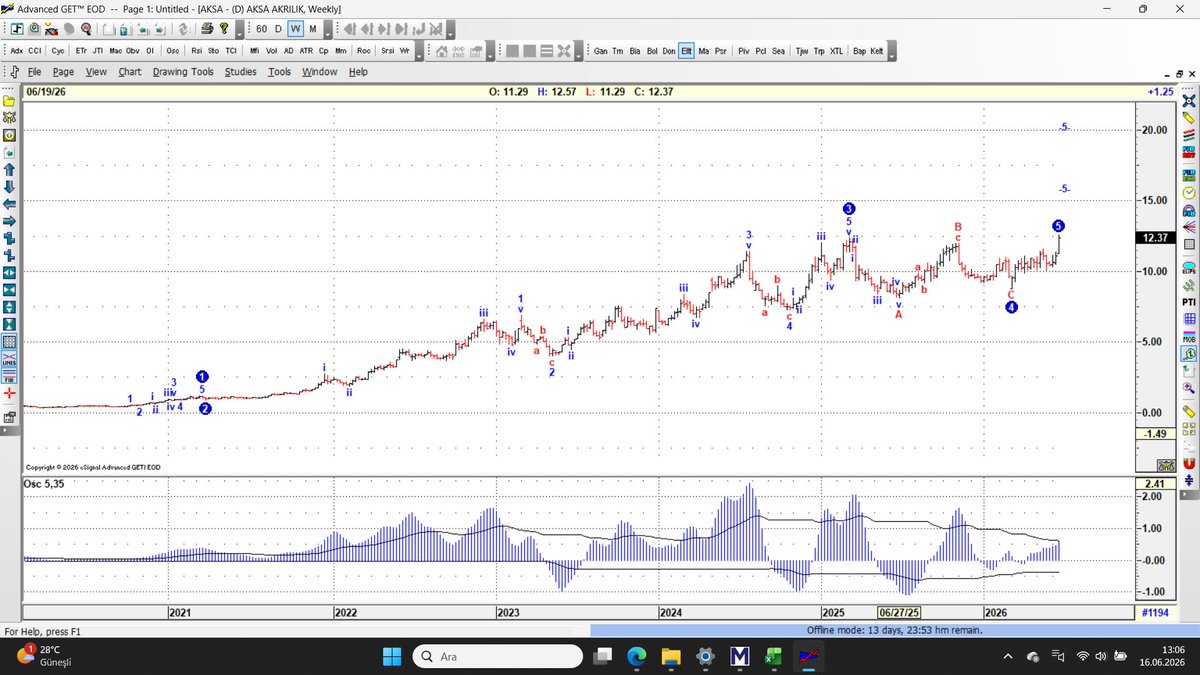The image size is (1200, 675).
Task: Add the CCI indicator
Action: tap(35, 50)
